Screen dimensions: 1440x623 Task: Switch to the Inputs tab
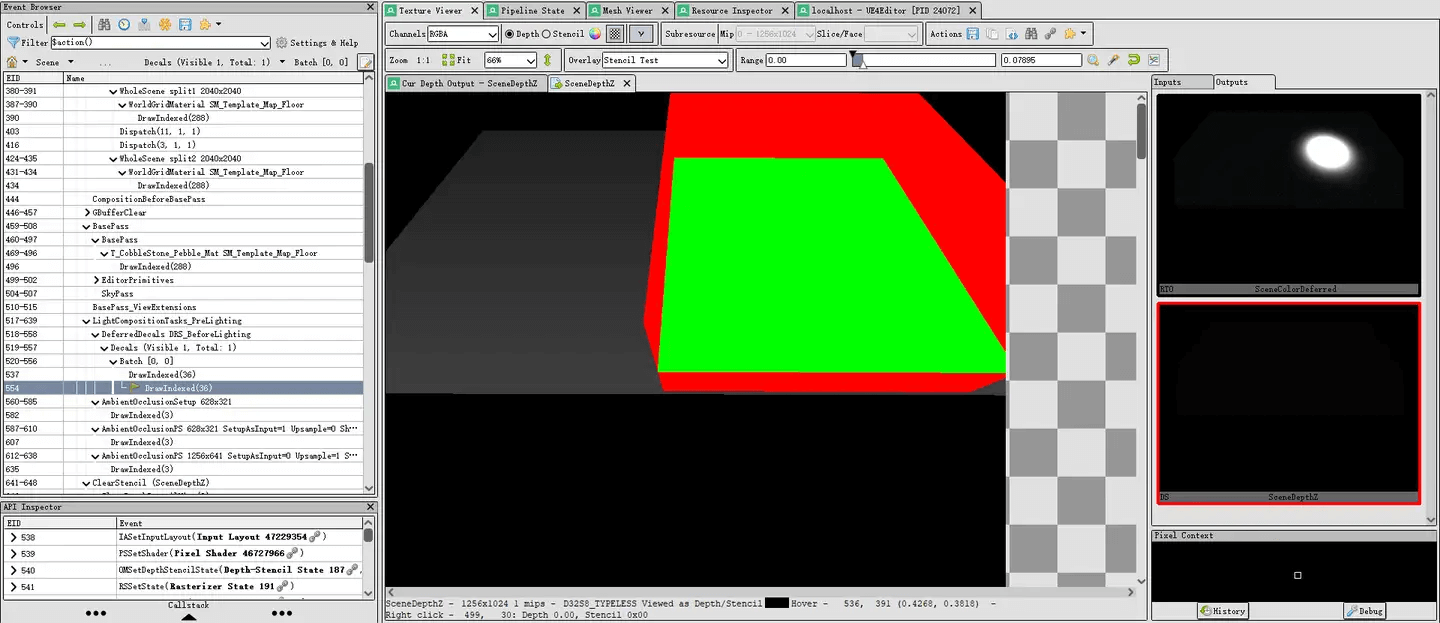pyautogui.click(x=1167, y=82)
